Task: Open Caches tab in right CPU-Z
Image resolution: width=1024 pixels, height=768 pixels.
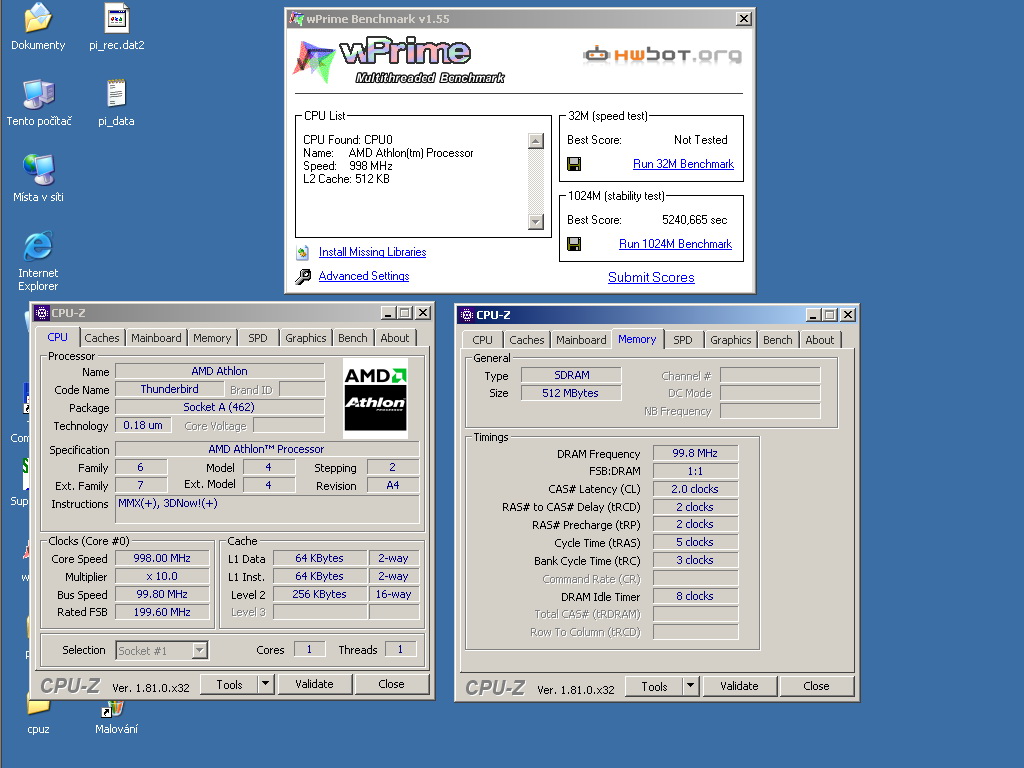Action: [x=526, y=340]
